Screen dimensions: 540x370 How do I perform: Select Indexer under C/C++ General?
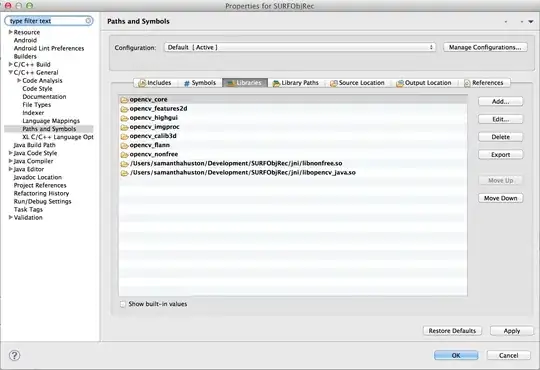click(33, 113)
